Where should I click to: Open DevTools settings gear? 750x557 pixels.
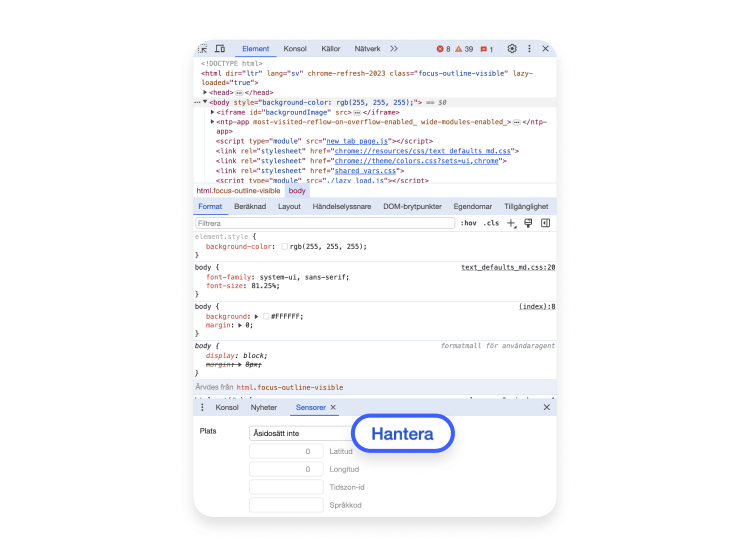[x=512, y=48]
